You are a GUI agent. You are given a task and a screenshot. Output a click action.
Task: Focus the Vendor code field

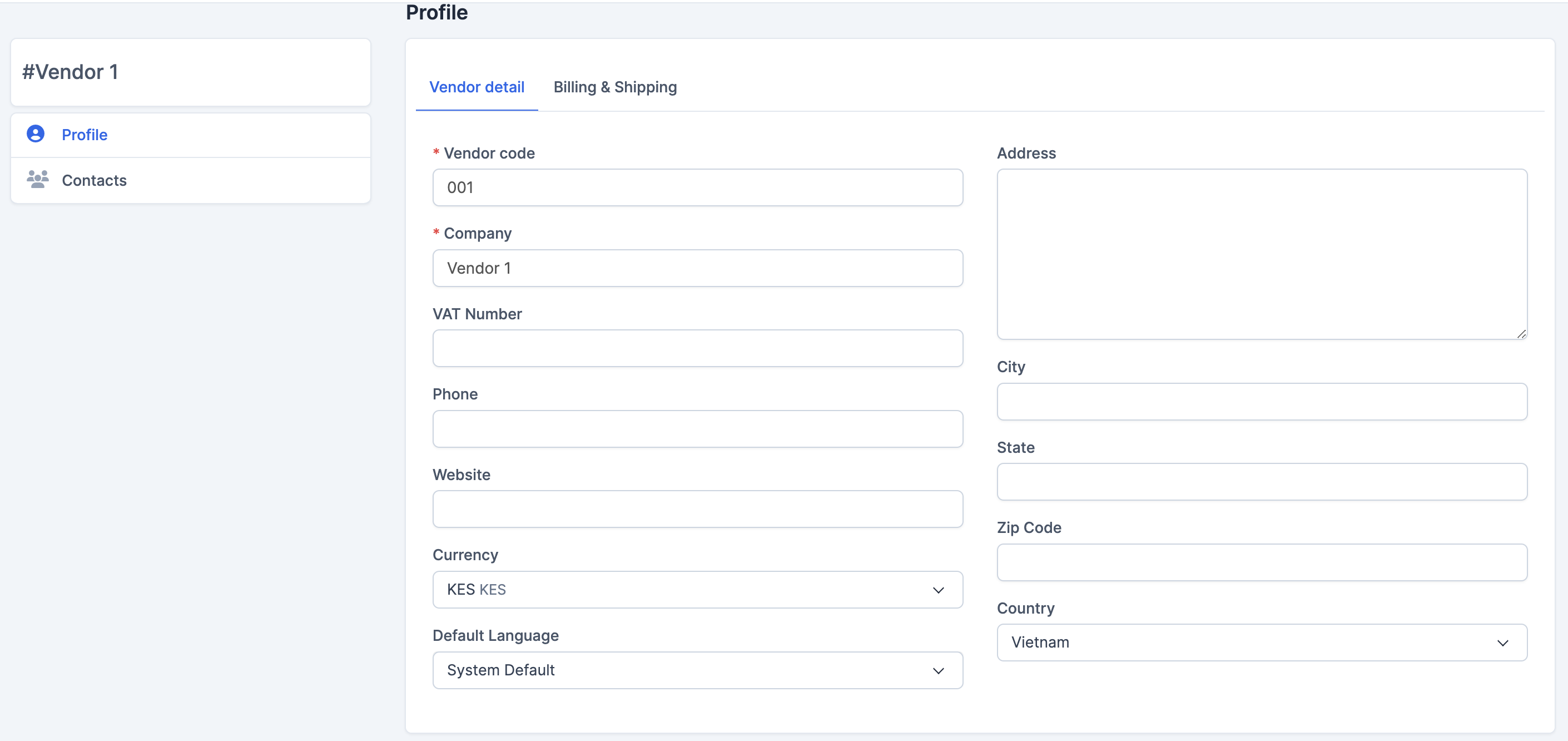click(697, 187)
